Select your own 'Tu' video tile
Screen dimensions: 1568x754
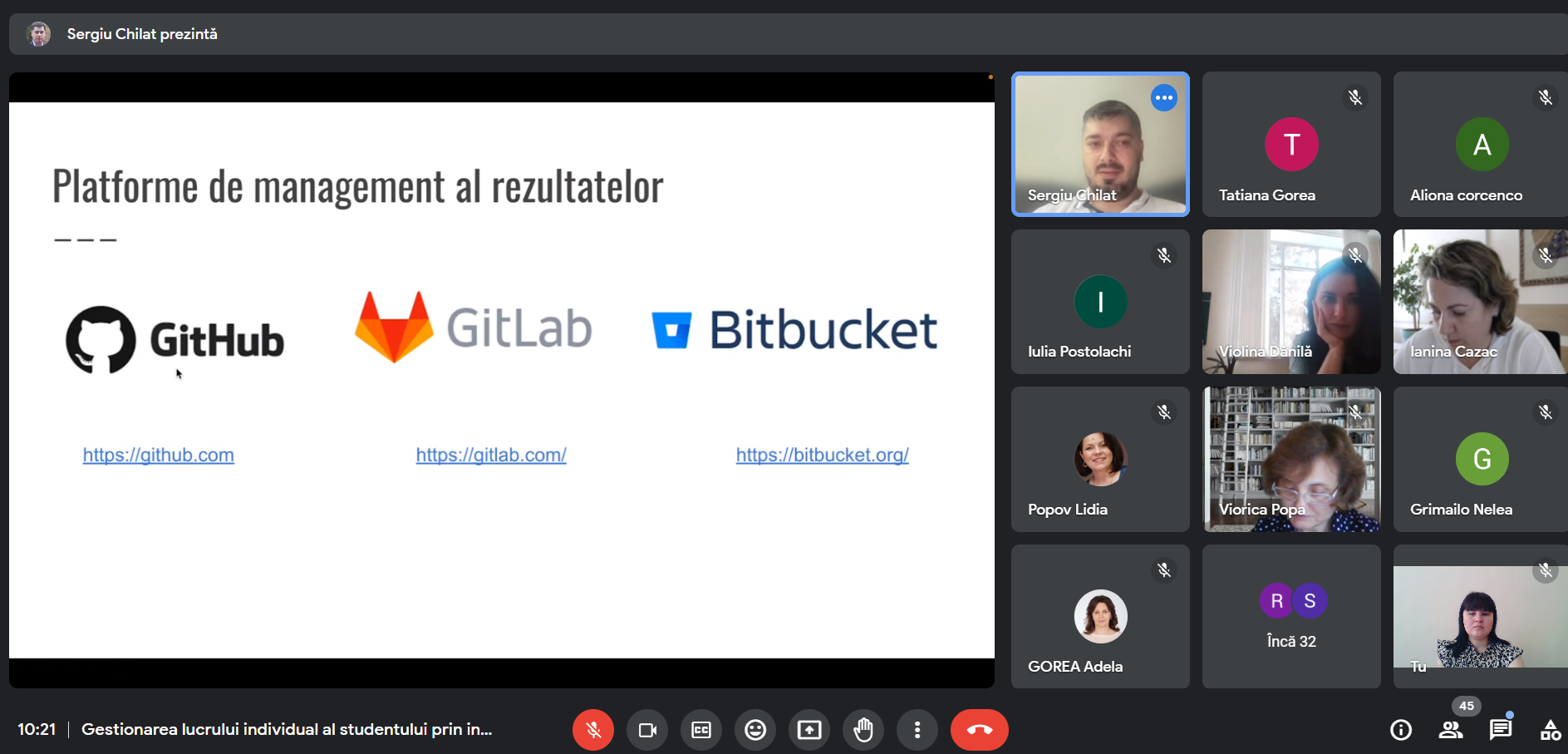tap(1481, 617)
